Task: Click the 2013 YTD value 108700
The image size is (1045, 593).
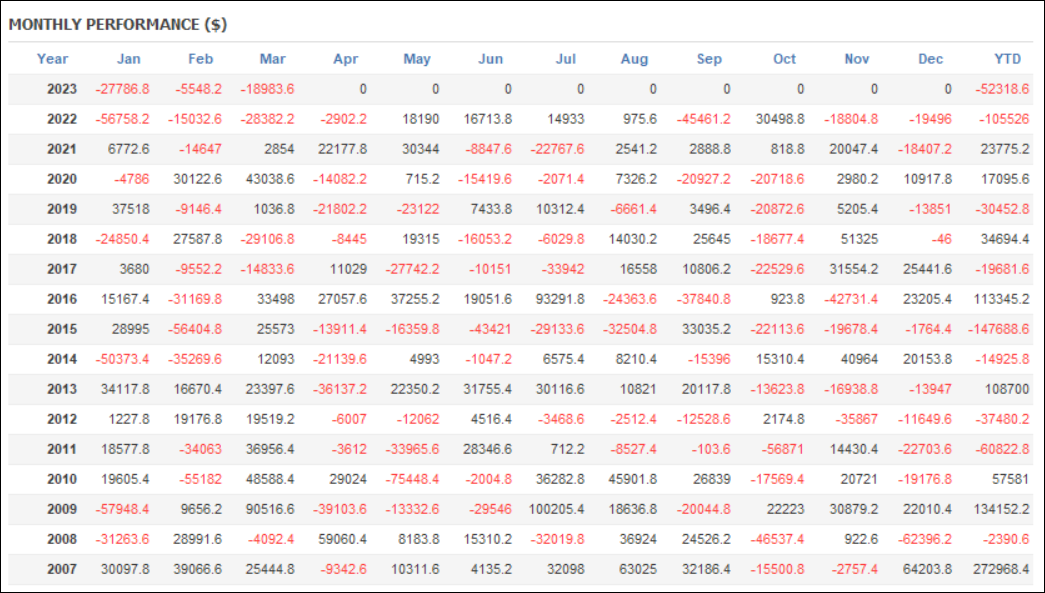Action: [x=1006, y=388]
